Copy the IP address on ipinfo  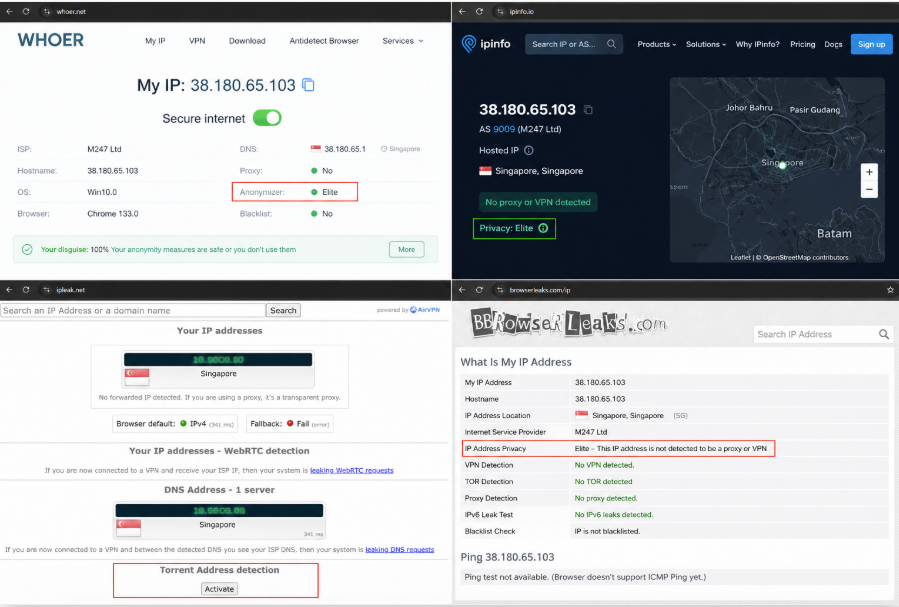(588, 109)
